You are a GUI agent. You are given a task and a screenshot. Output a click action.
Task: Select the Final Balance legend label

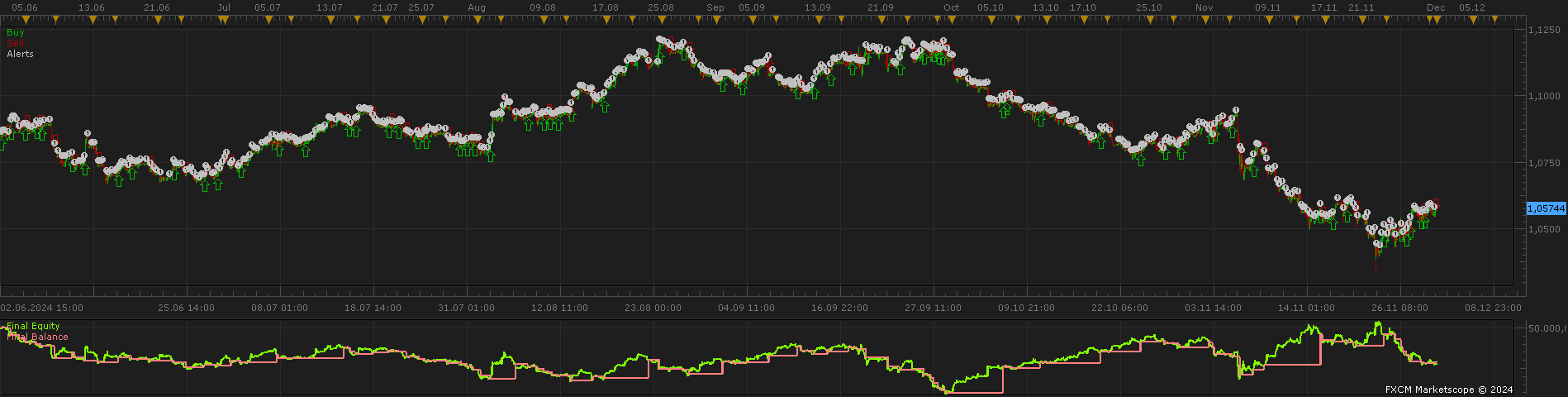point(37,337)
